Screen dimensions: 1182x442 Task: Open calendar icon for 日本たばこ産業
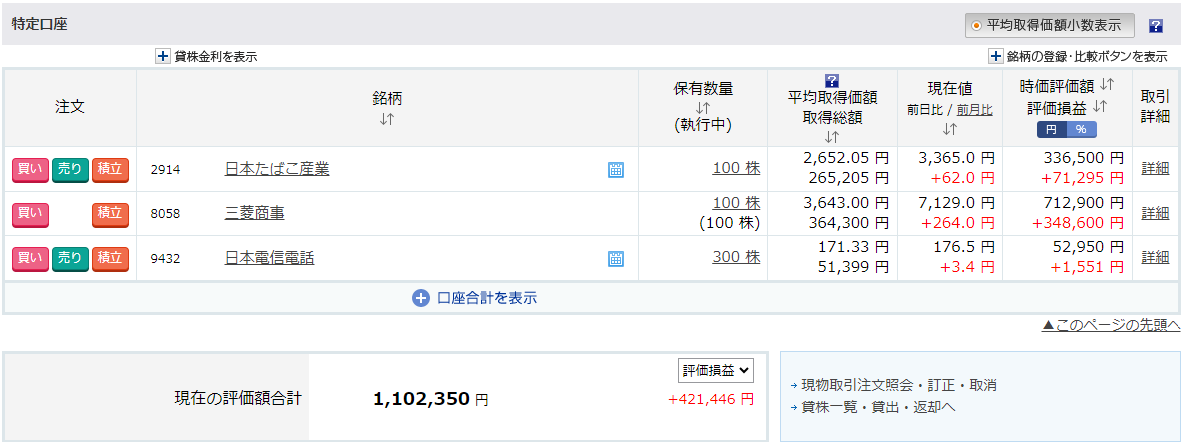[x=615, y=170]
